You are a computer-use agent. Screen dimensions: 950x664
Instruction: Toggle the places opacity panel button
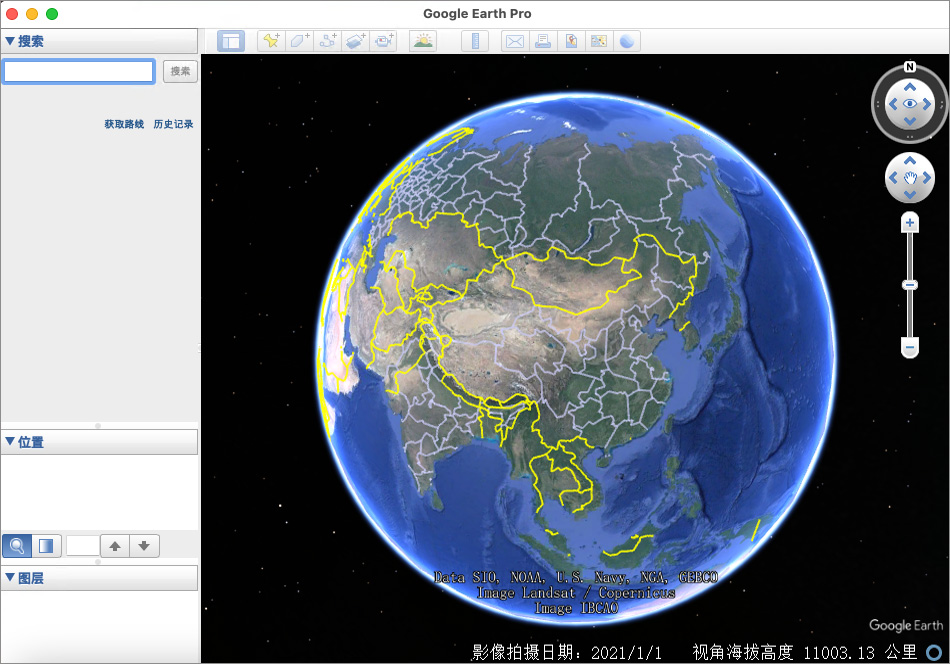pyautogui.click(x=46, y=546)
